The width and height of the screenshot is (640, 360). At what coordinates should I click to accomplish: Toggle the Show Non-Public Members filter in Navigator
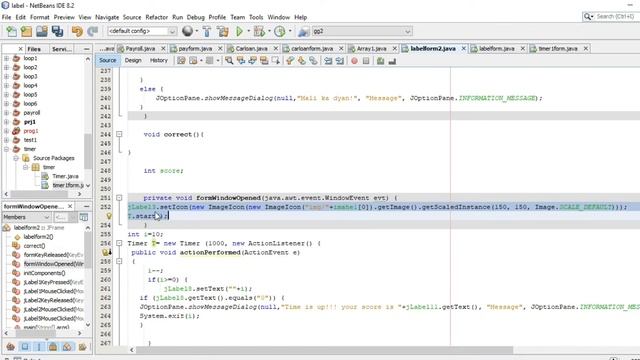(x=53, y=347)
